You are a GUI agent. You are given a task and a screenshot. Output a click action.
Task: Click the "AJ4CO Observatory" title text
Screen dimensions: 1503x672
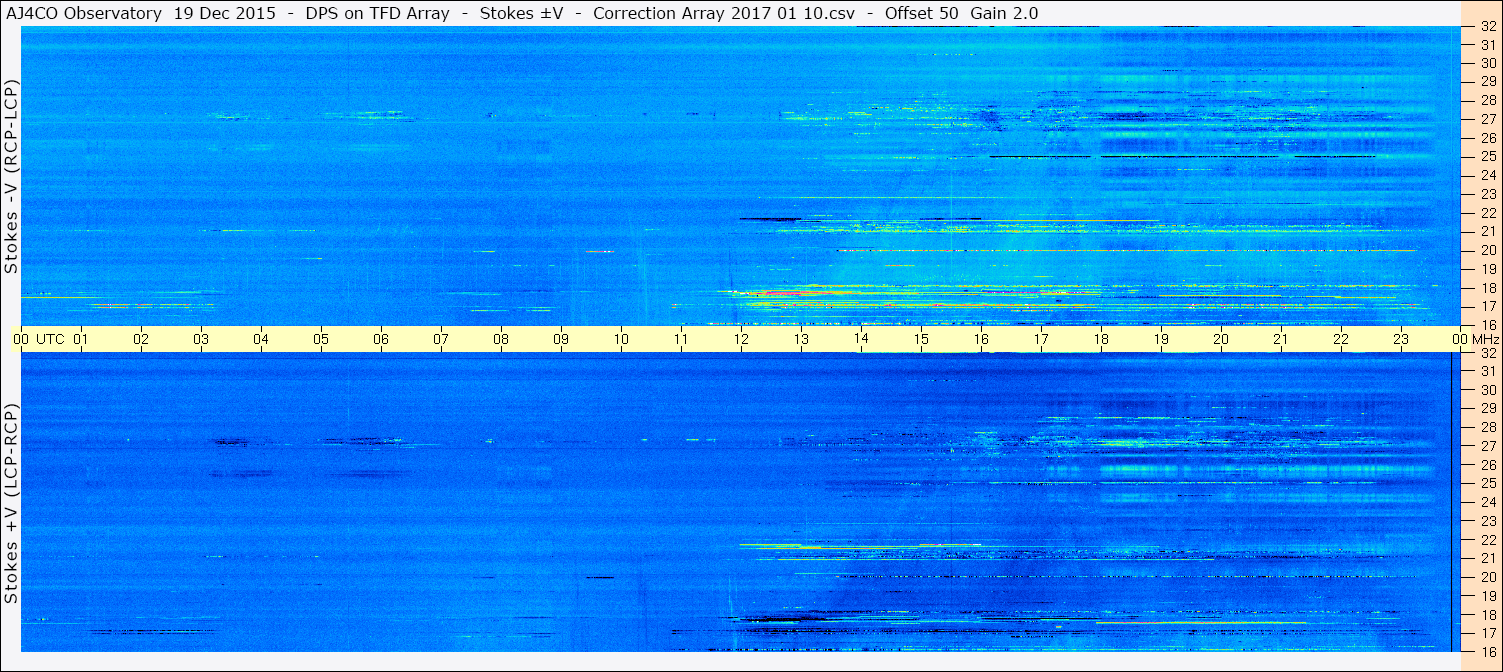pos(85,13)
